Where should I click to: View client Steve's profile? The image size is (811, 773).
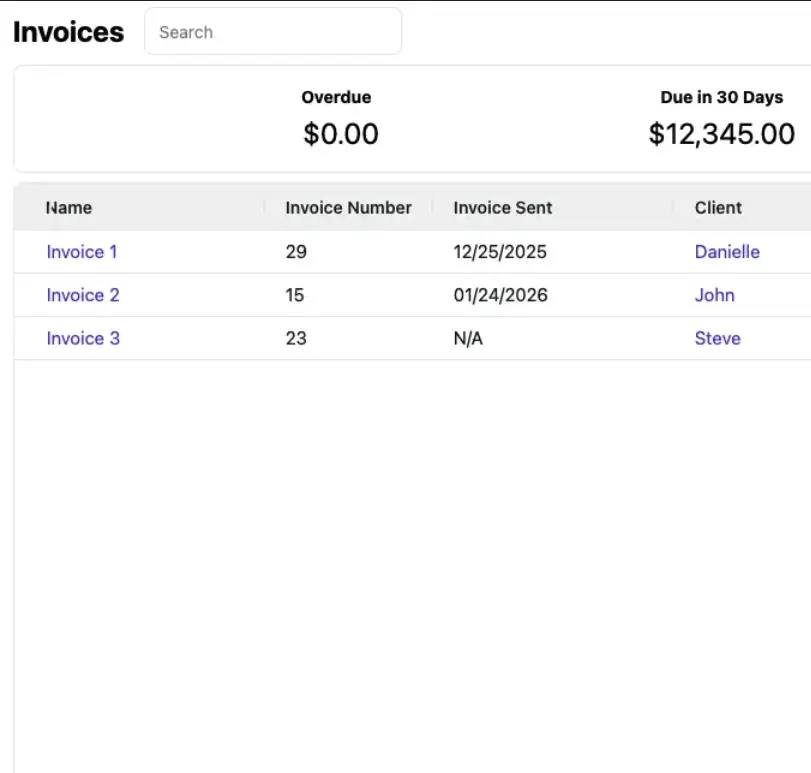pyautogui.click(x=717, y=338)
